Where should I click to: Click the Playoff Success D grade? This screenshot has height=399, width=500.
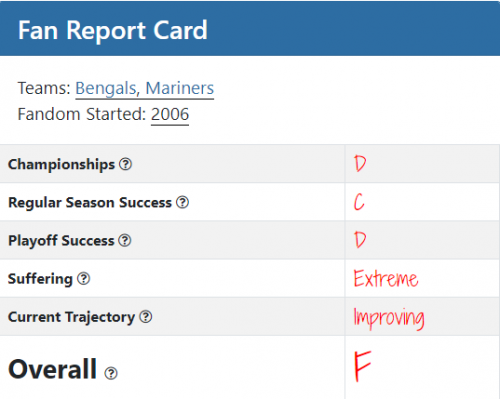[360, 240]
